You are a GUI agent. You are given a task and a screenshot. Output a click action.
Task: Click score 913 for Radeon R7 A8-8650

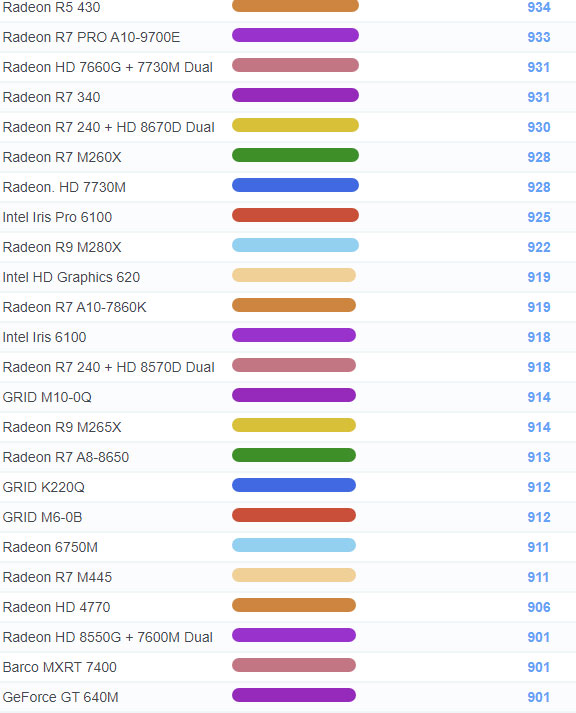coord(539,457)
